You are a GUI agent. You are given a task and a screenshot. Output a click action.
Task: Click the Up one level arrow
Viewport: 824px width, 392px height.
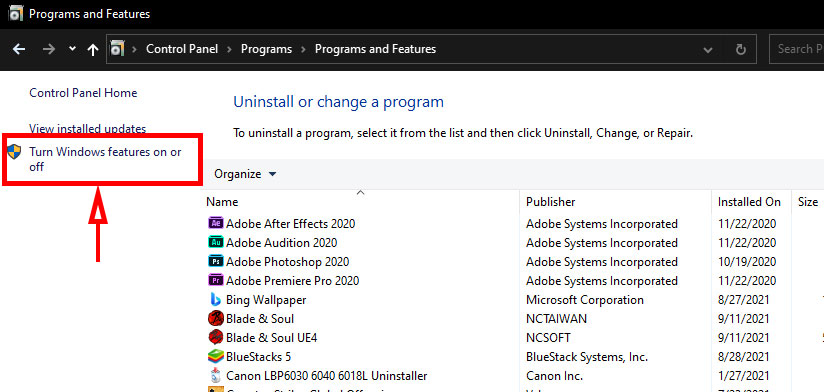click(93, 49)
